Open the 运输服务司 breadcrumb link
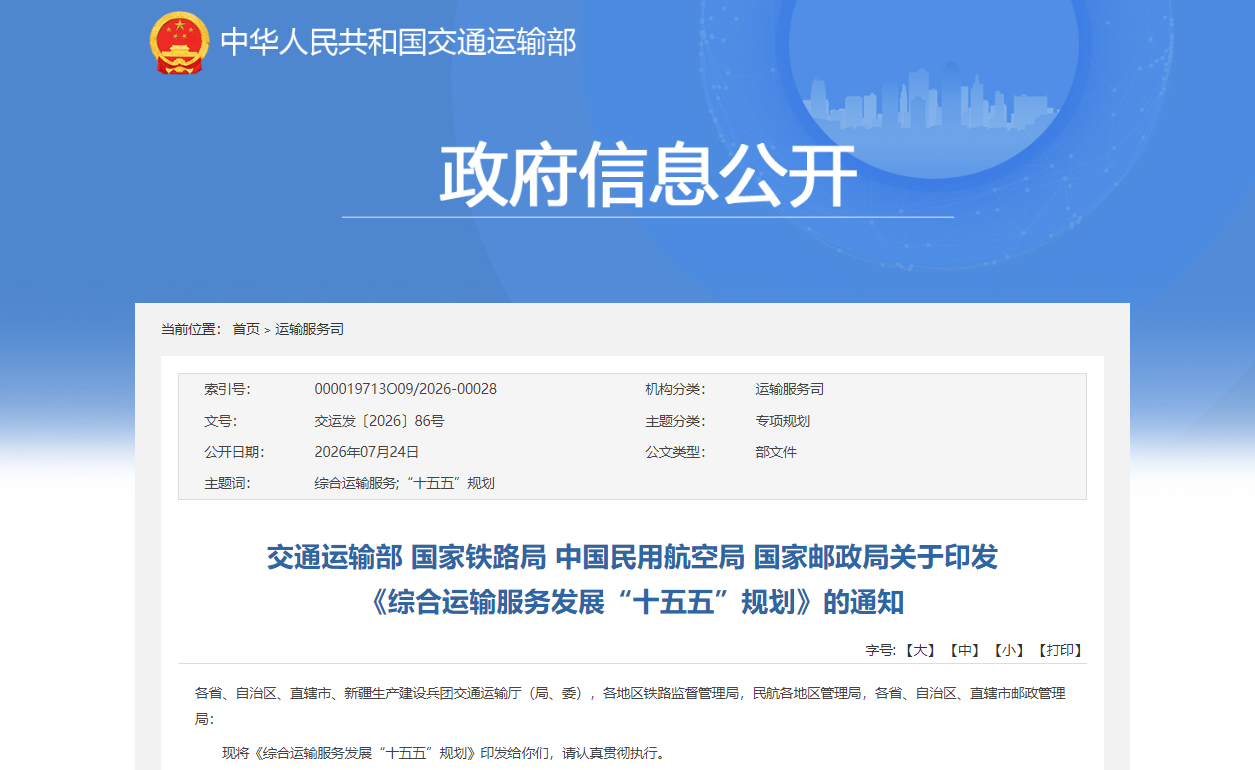Viewport: 1255px width, 770px height. [x=309, y=329]
